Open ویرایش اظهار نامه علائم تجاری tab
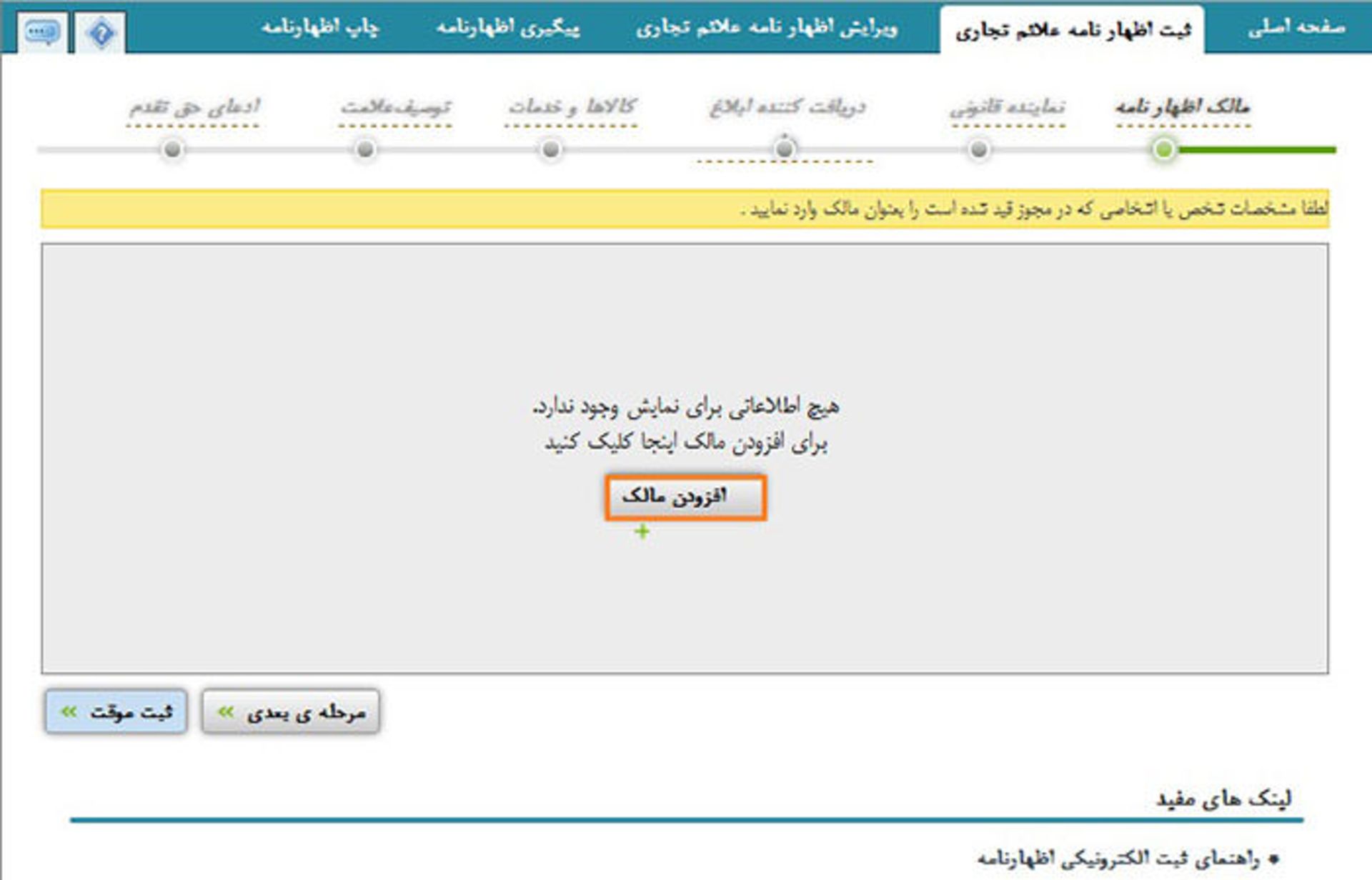The width and height of the screenshot is (1372, 880). coord(767,28)
